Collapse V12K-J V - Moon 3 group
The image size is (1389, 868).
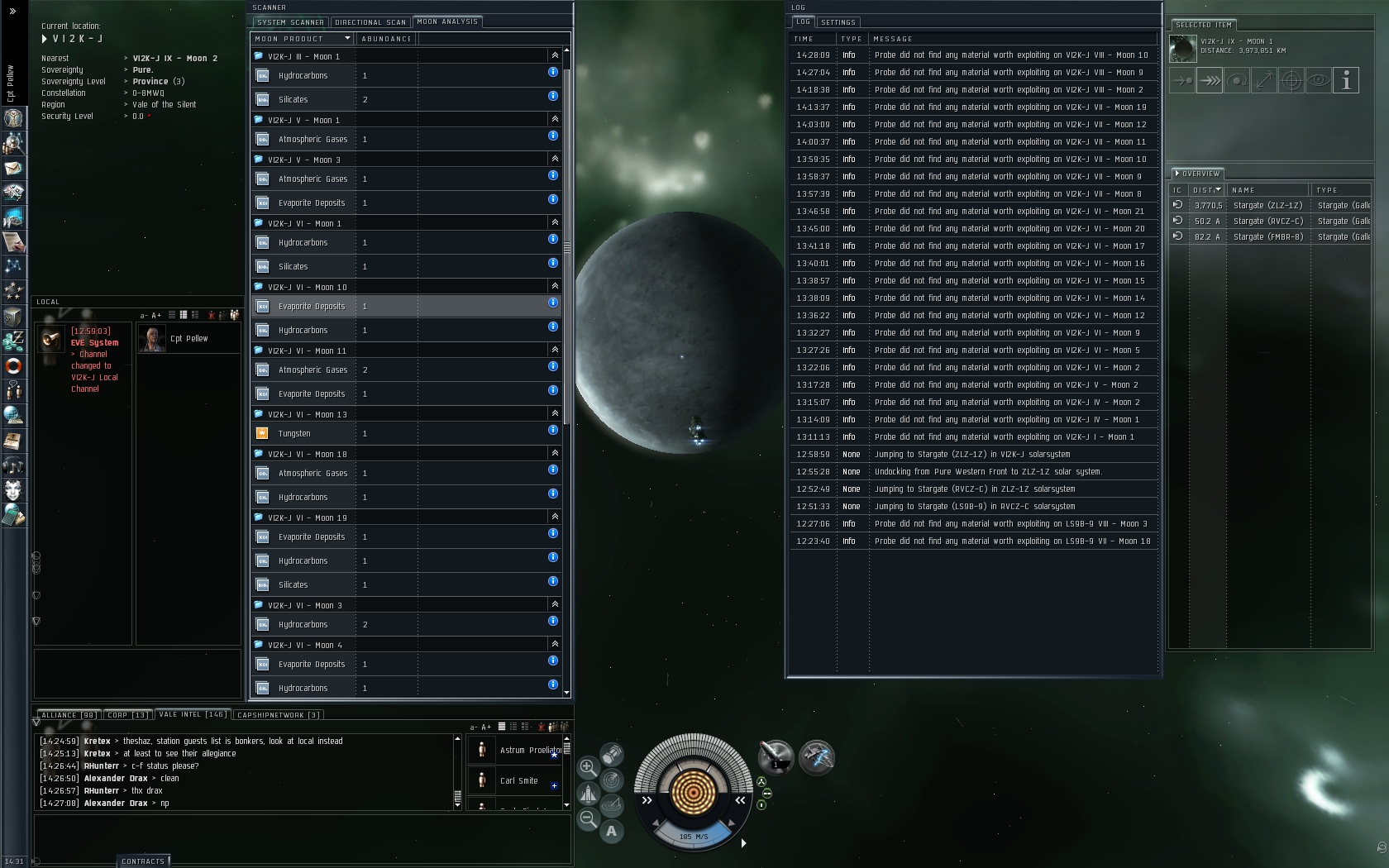555,159
